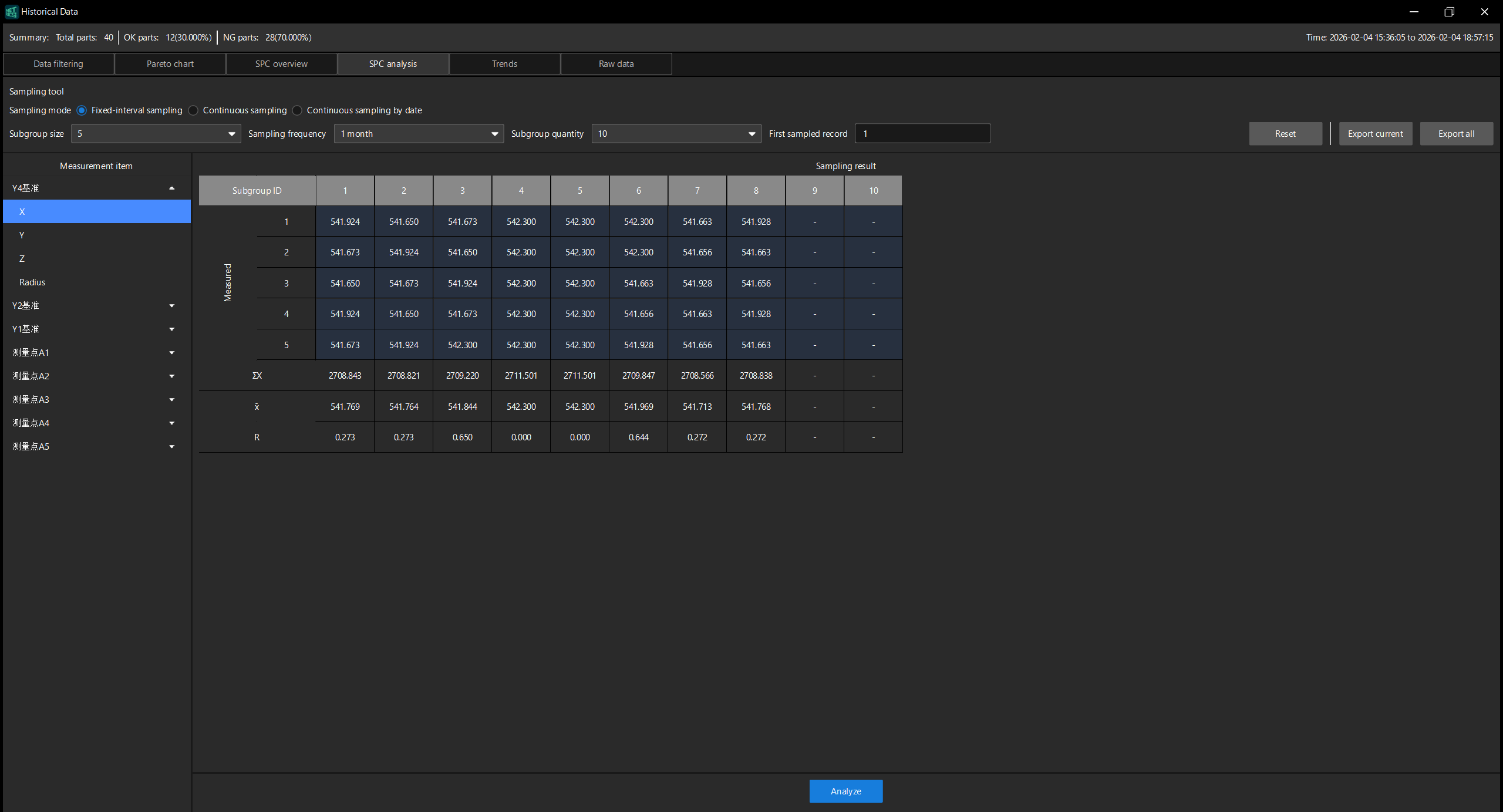Screen dimensions: 1503x812
Task: Click the Export current button
Action: [1375, 134]
